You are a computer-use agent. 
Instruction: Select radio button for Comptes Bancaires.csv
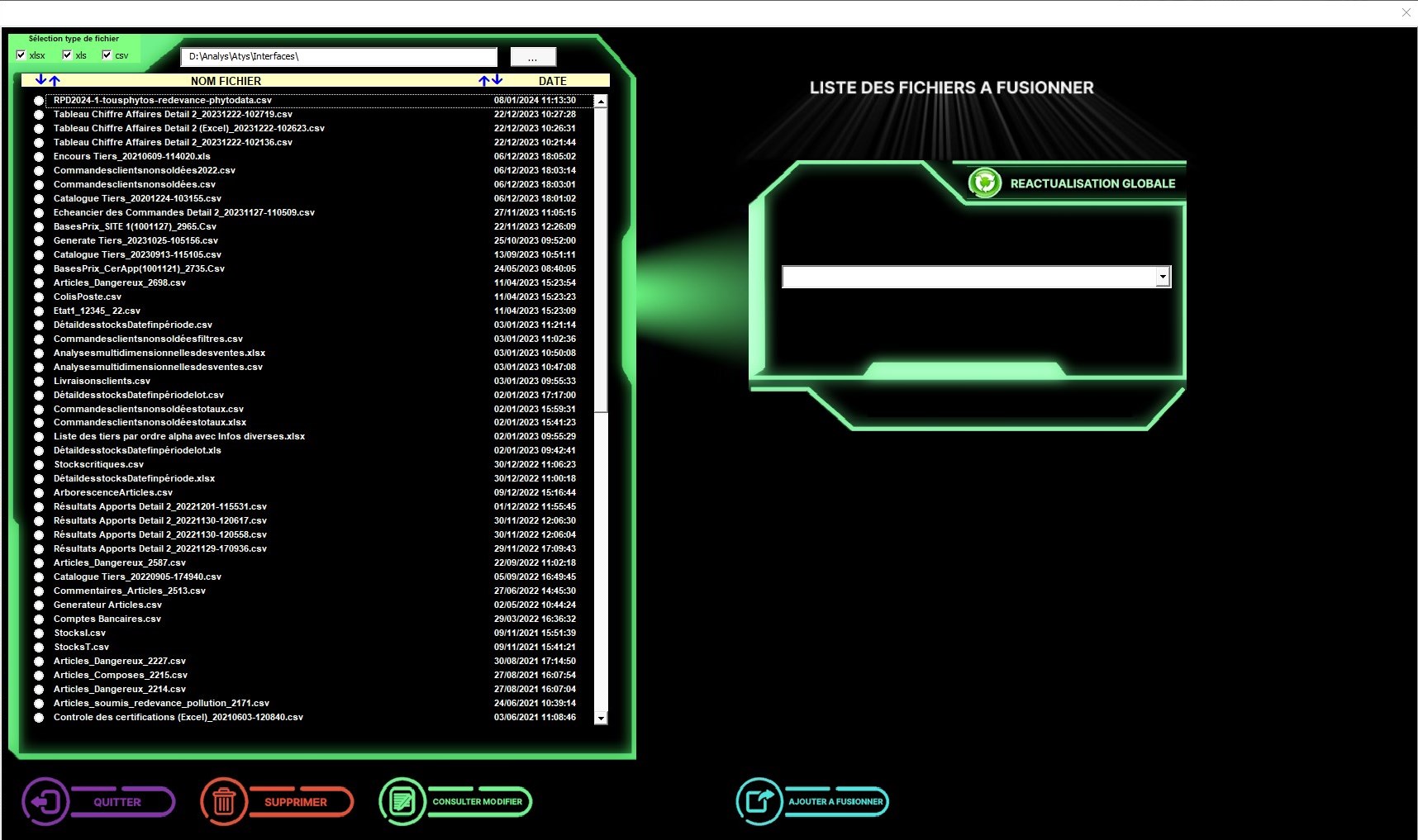(x=39, y=619)
